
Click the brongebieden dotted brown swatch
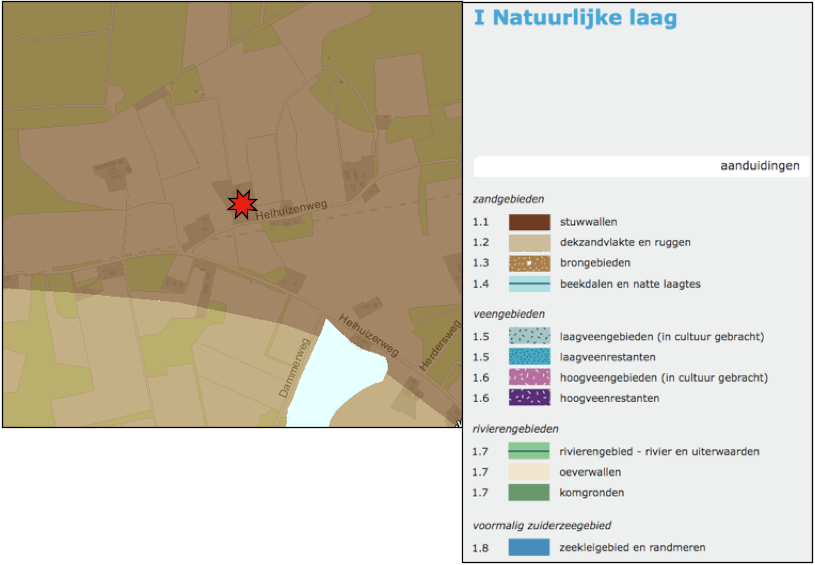pos(529,264)
